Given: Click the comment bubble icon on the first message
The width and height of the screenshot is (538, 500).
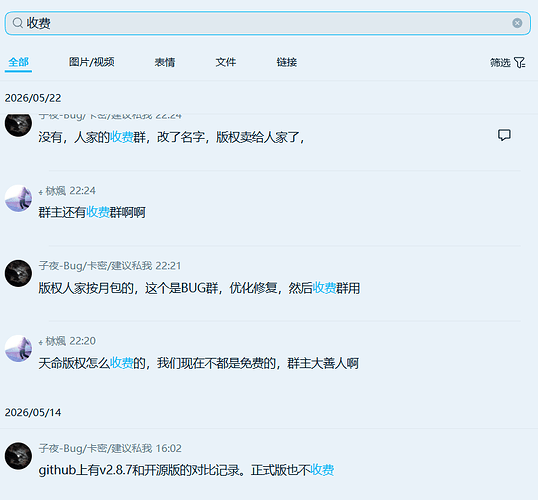Looking at the screenshot, I should click(x=504, y=135).
